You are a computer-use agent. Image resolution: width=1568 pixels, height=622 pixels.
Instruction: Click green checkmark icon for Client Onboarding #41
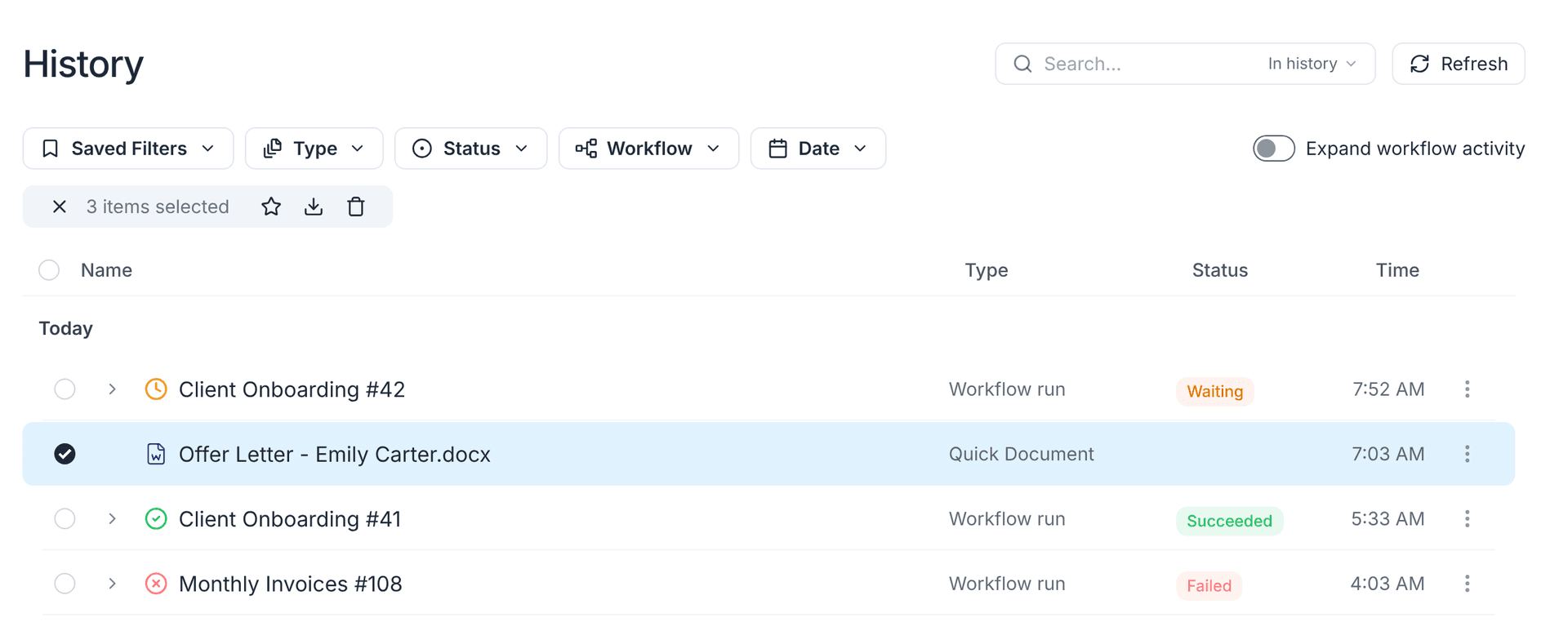coord(156,518)
